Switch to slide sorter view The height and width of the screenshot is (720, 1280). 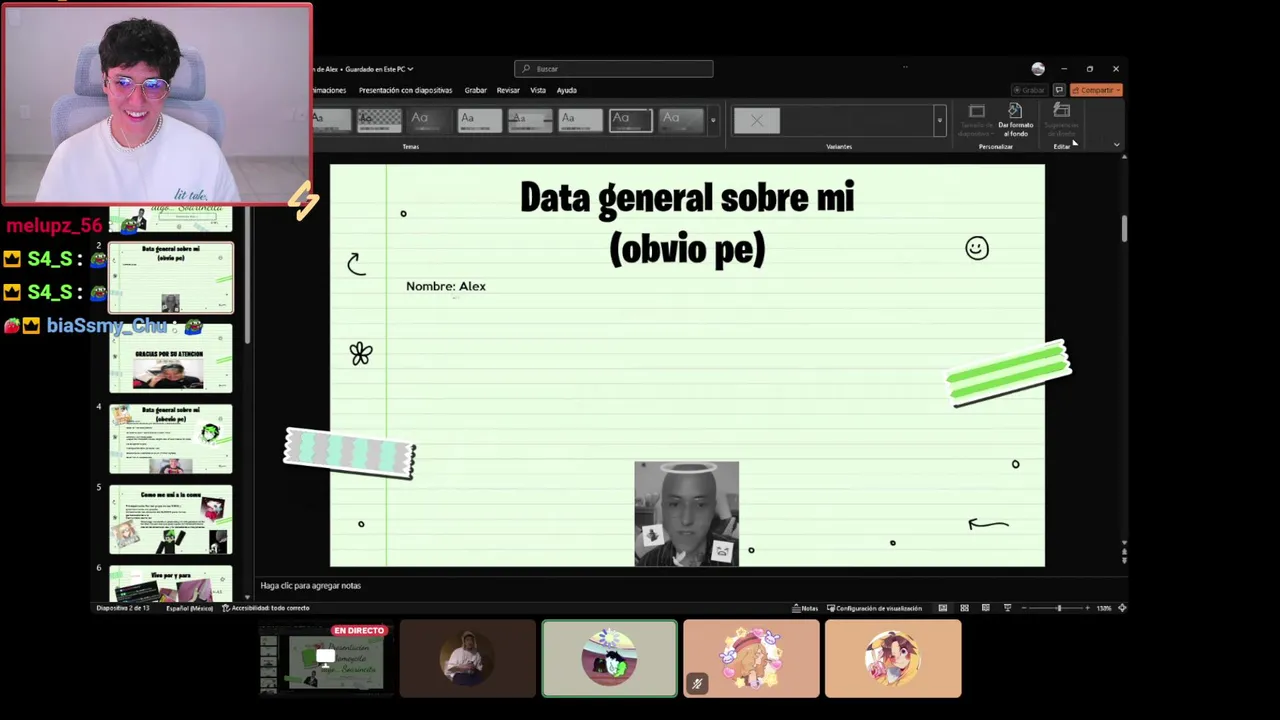coord(964,608)
